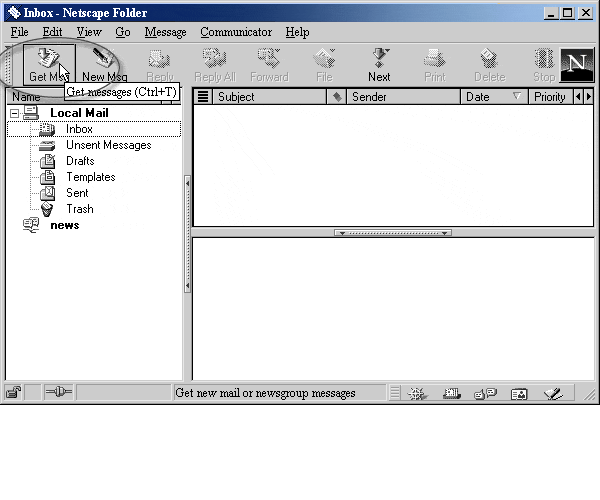Select the Templates folder
This screenshot has height=500, width=600.
point(91,177)
